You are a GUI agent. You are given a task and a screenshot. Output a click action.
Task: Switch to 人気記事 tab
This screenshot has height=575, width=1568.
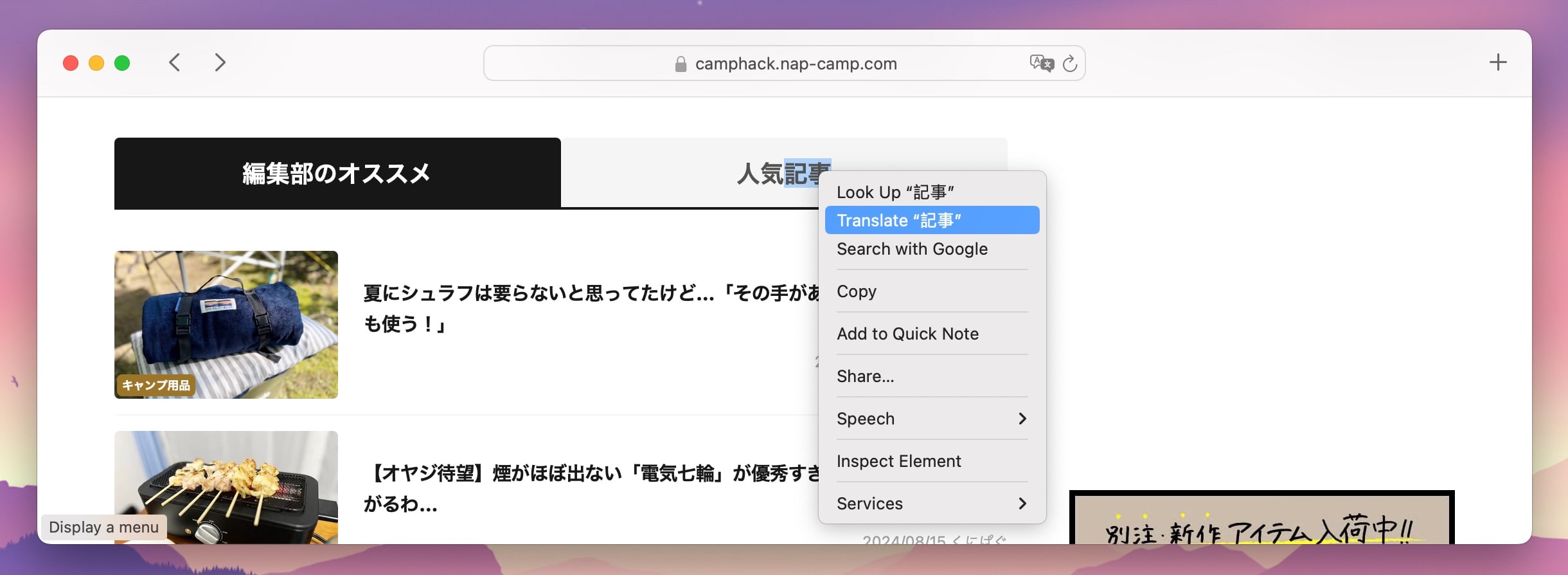click(x=784, y=173)
